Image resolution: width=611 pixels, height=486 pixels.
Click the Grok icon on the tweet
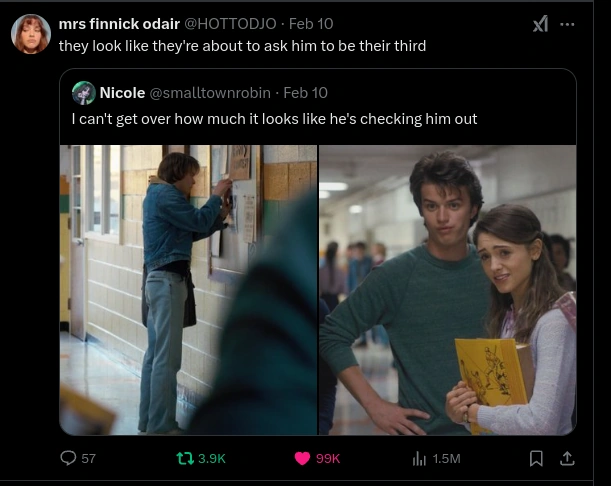540,24
